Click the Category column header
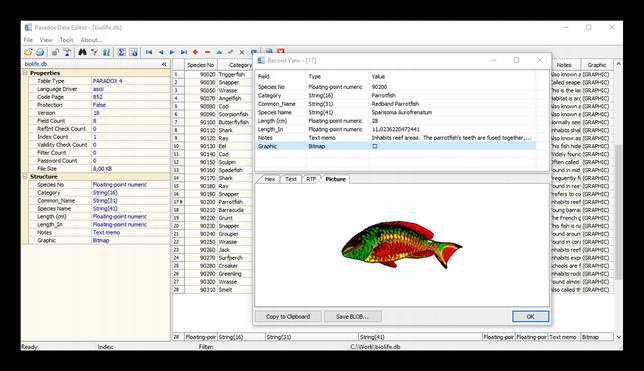644x371 pixels. pyautogui.click(x=235, y=65)
